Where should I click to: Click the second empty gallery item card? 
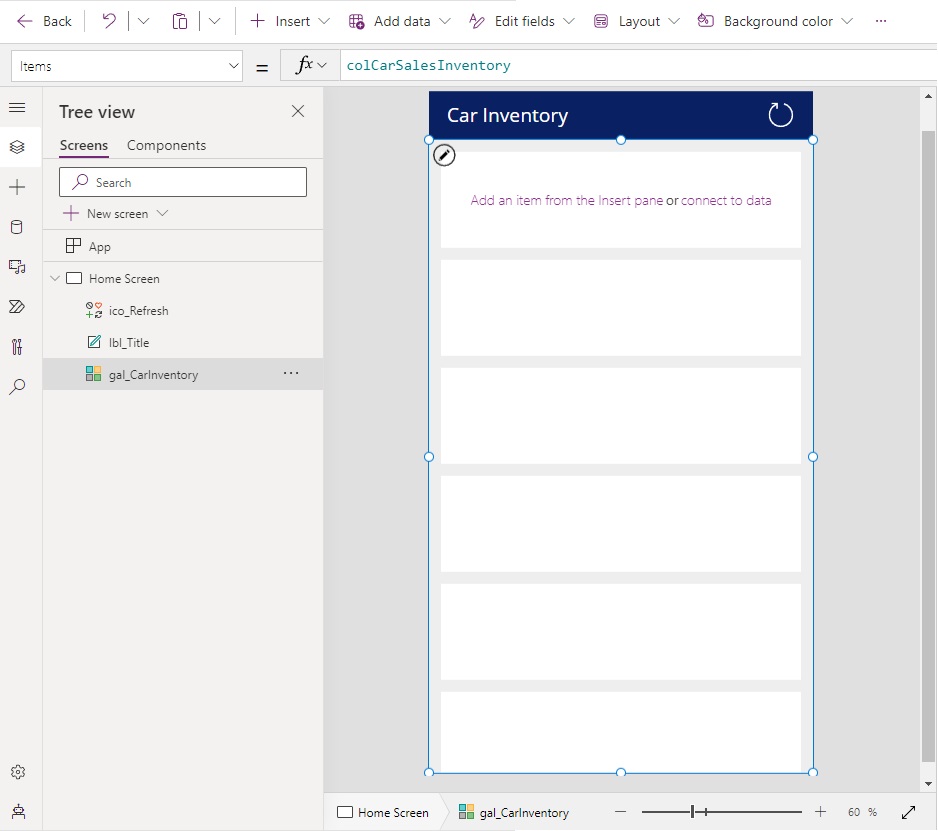[x=621, y=308]
